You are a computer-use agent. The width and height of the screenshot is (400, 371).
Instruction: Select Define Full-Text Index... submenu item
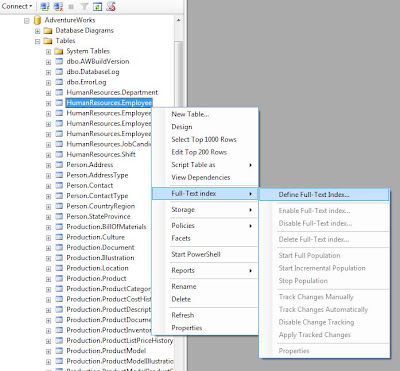324,195
